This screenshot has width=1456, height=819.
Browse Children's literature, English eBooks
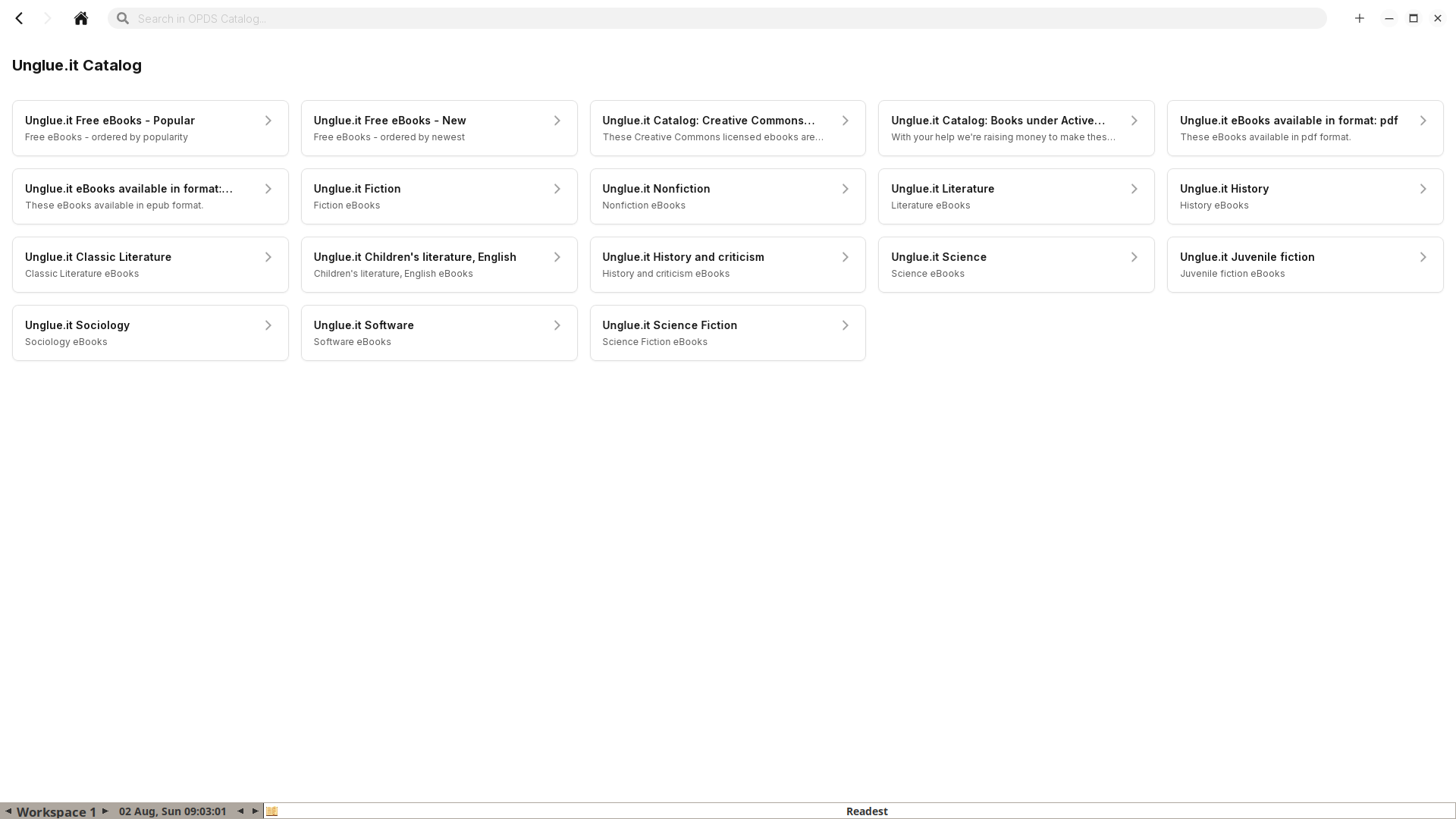(439, 265)
